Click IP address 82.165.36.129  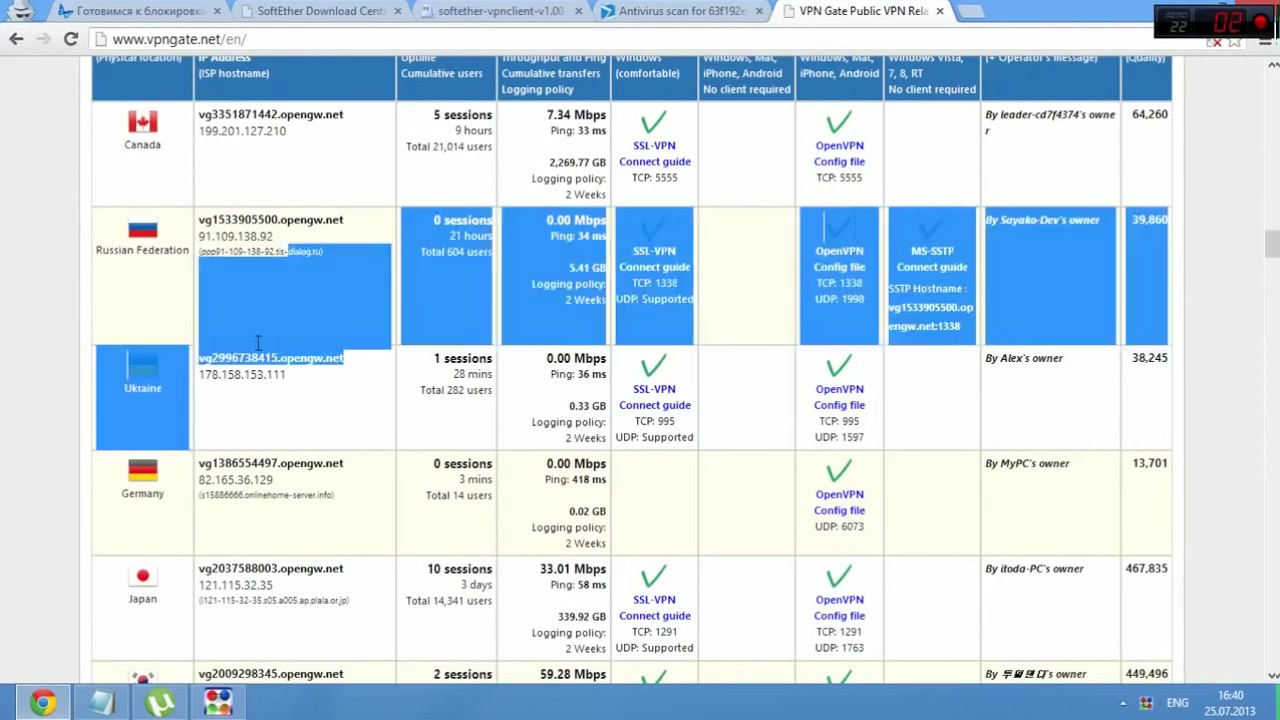[235, 480]
